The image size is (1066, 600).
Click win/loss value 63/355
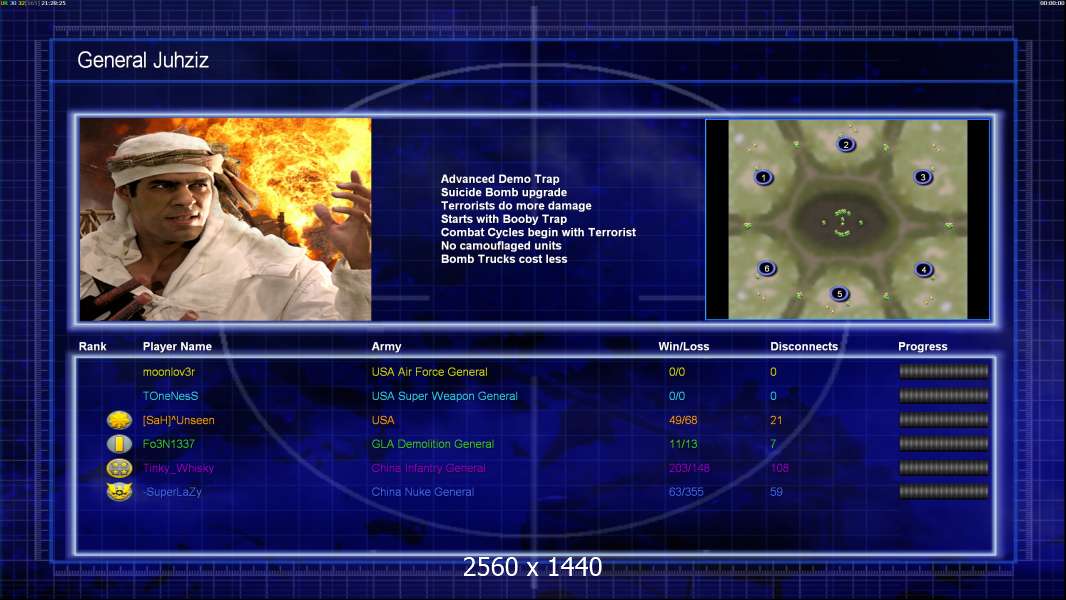coord(686,492)
